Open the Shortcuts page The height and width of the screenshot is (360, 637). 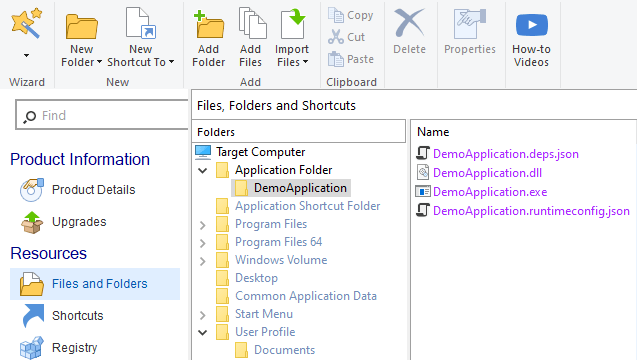(x=78, y=316)
